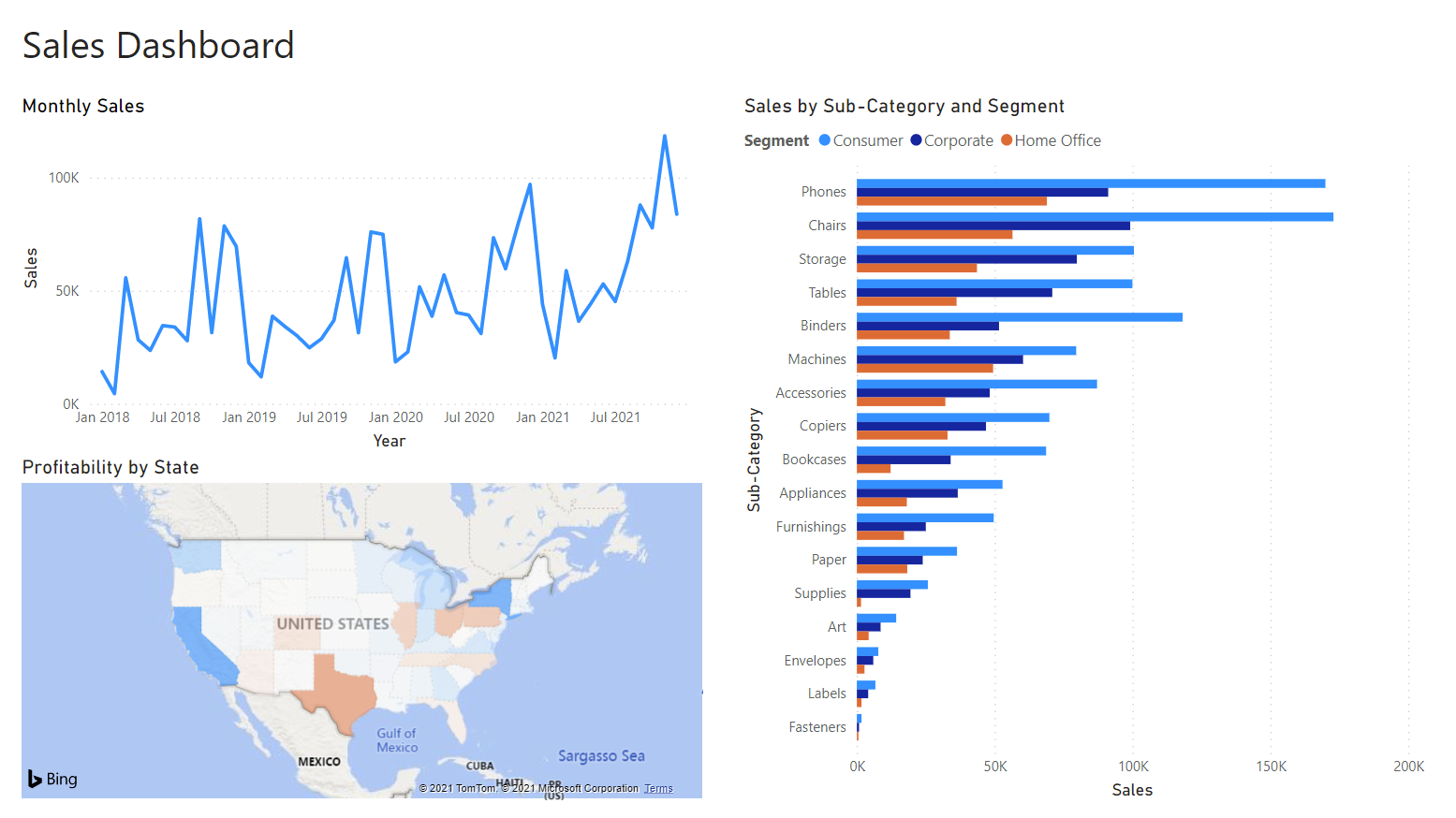Viewport: 1456px width, 818px height.
Task: Click the Consumer bar for Bookcases
Action: click(x=951, y=451)
